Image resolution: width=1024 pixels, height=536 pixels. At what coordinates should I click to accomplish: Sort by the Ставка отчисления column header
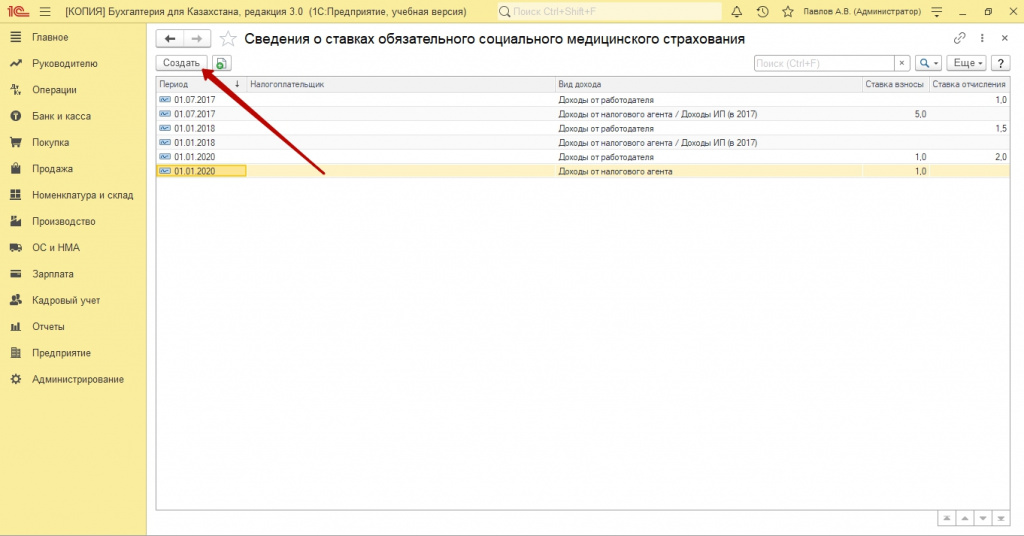tap(969, 84)
